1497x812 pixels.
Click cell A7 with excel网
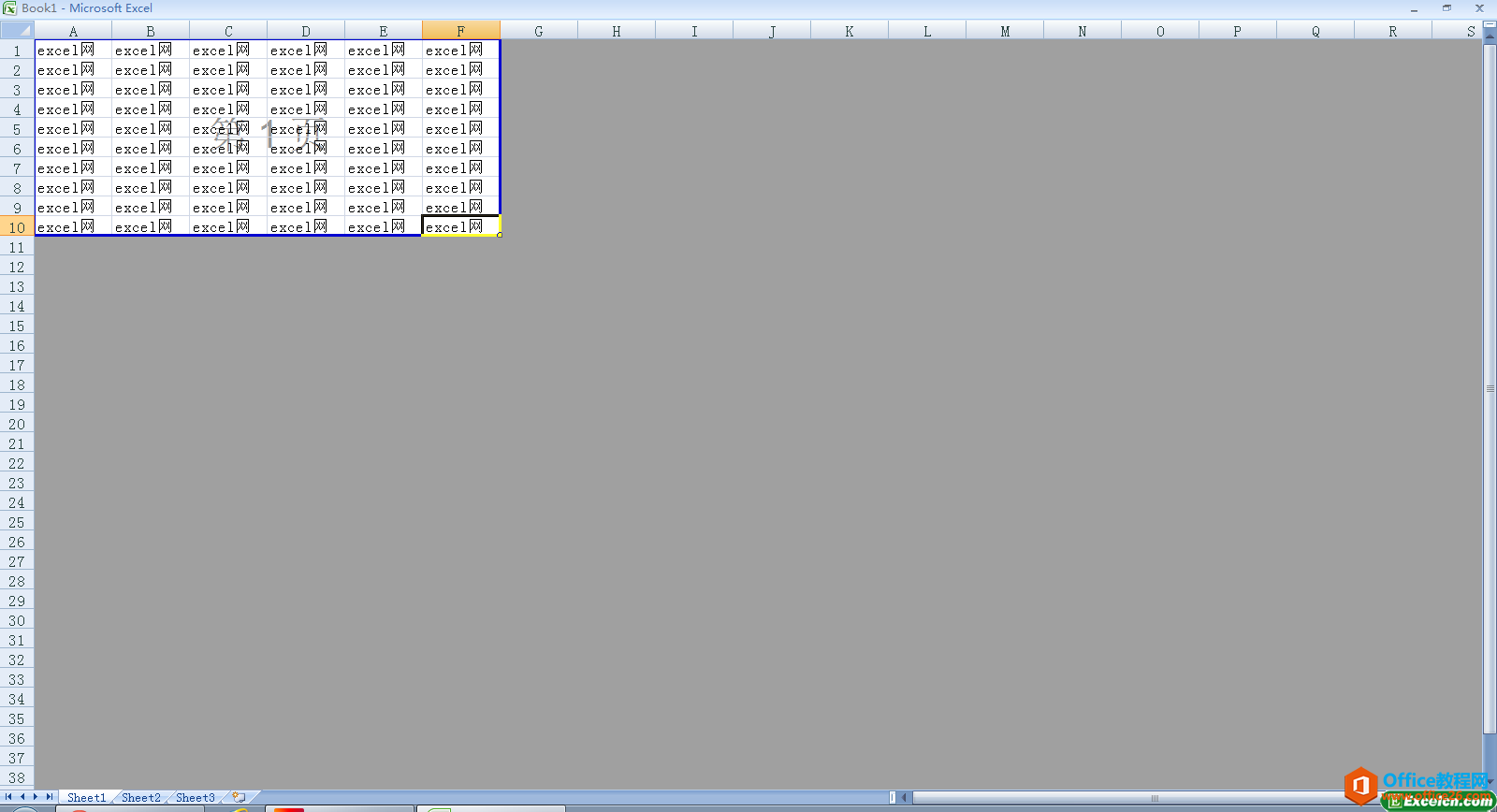[x=73, y=168]
